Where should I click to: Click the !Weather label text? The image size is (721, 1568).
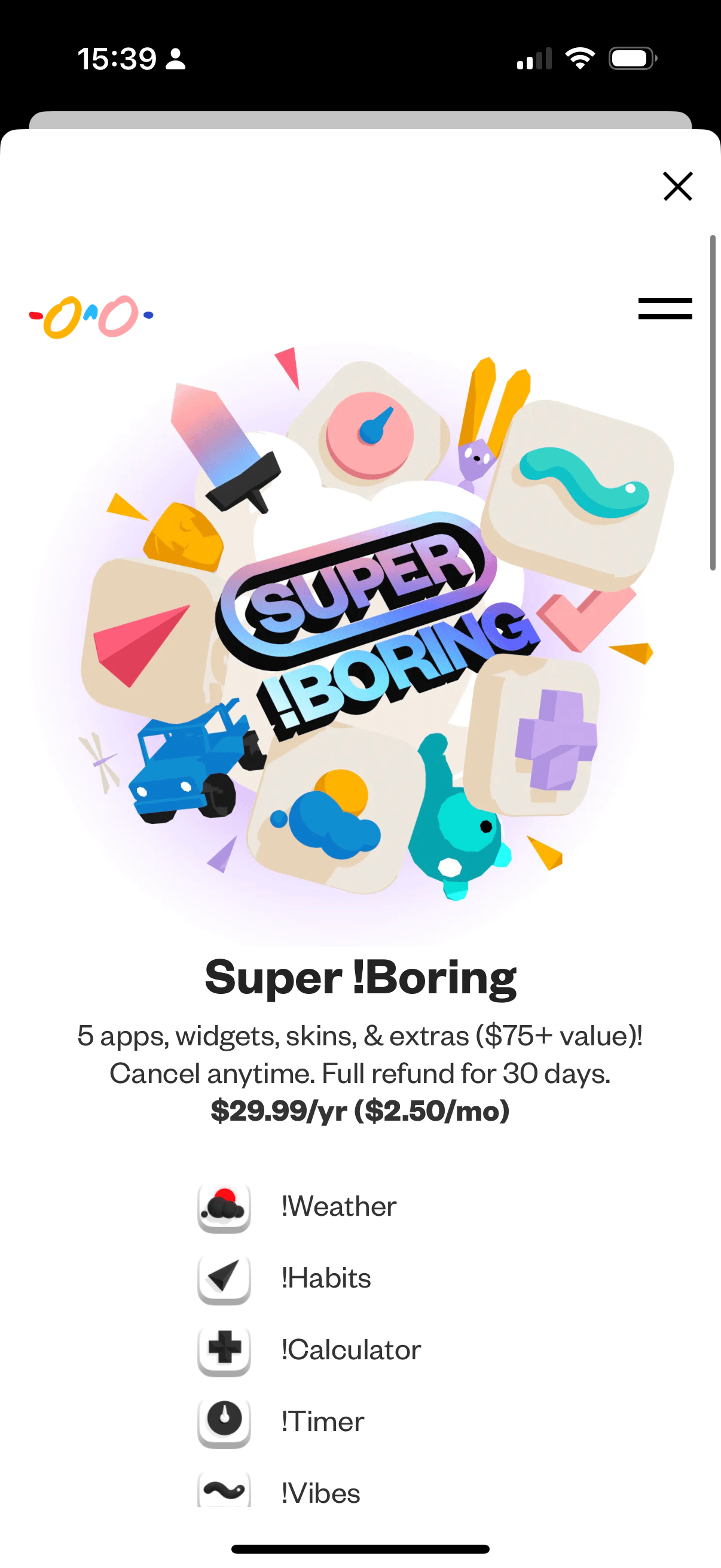click(x=340, y=1205)
